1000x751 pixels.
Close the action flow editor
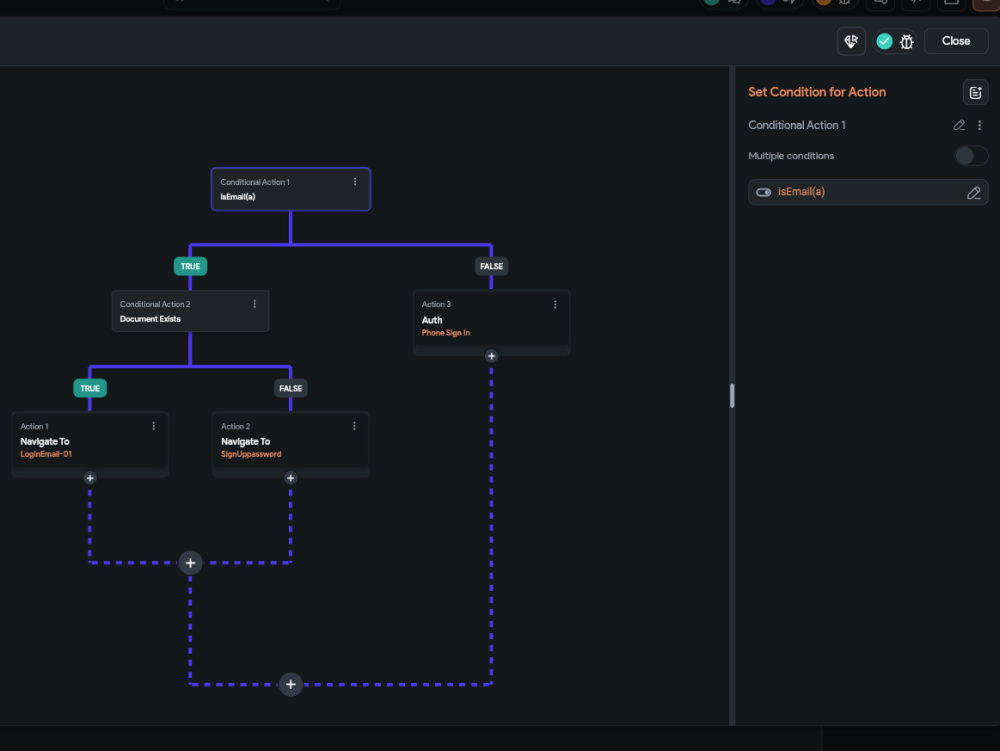tap(955, 41)
